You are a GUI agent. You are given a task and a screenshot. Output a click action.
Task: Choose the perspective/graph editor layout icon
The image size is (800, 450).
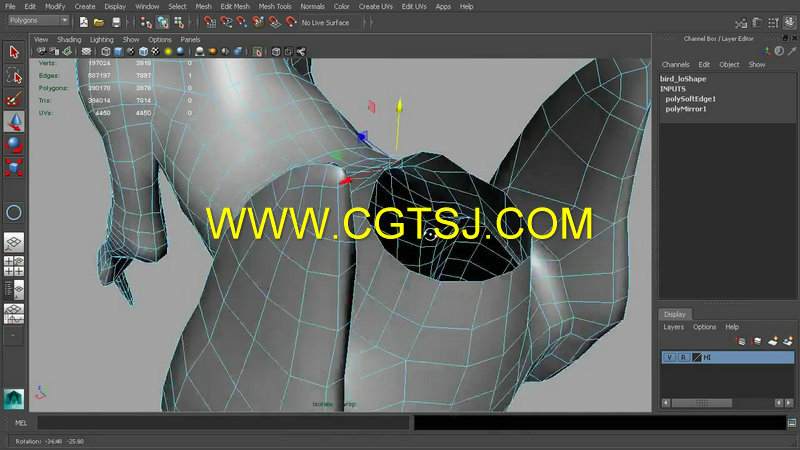click(14, 313)
